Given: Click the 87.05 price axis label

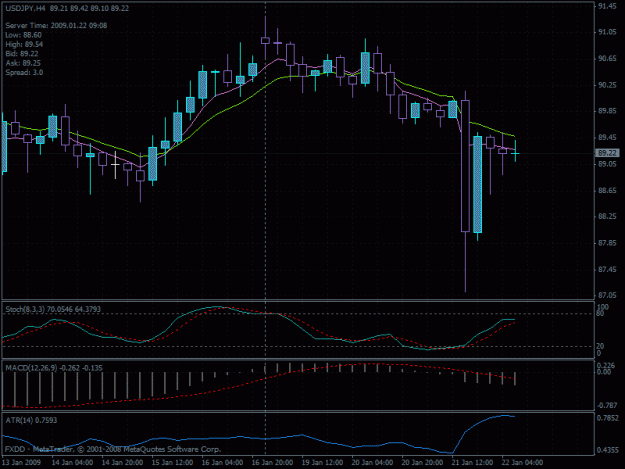Looking at the screenshot, I should point(607,295).
